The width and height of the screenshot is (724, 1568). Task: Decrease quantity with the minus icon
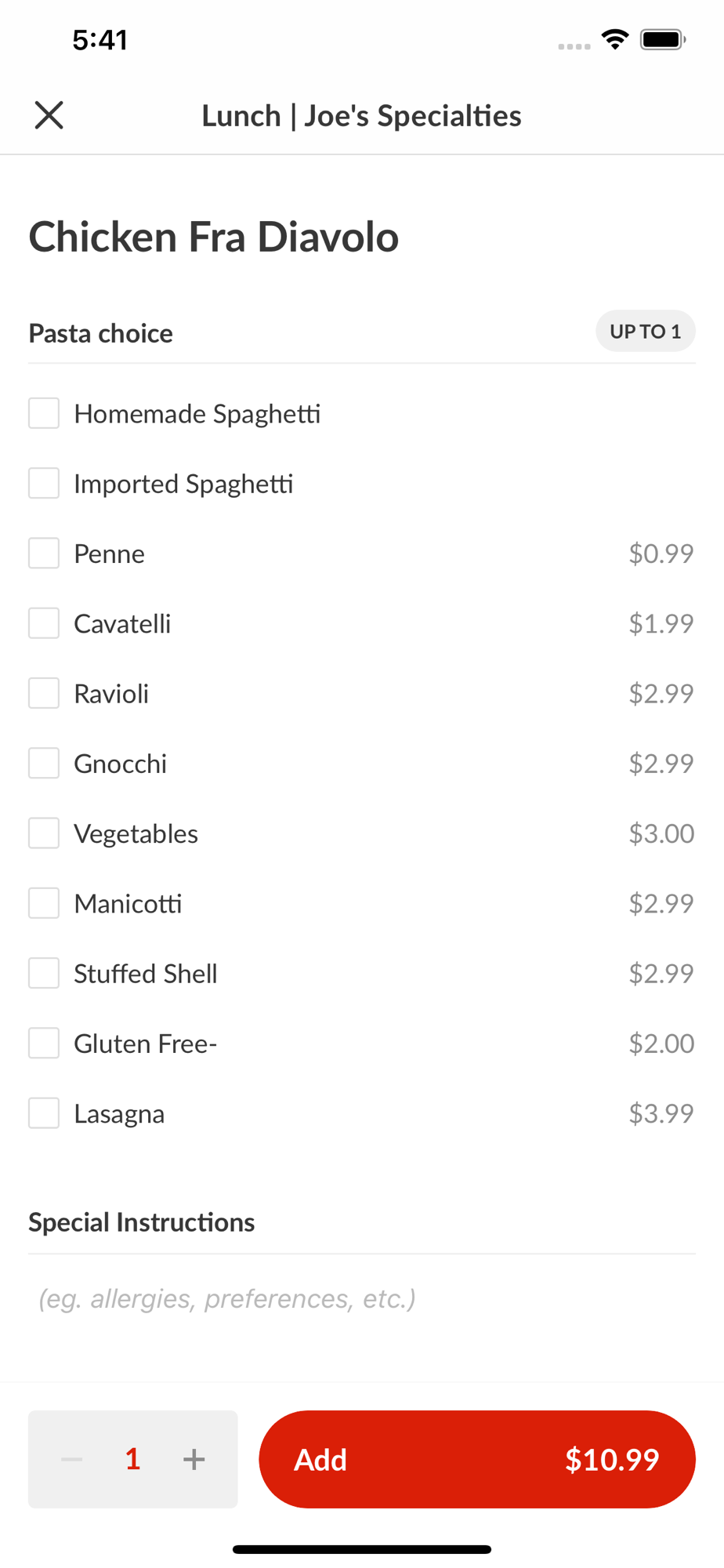[x=72, y=1459]
